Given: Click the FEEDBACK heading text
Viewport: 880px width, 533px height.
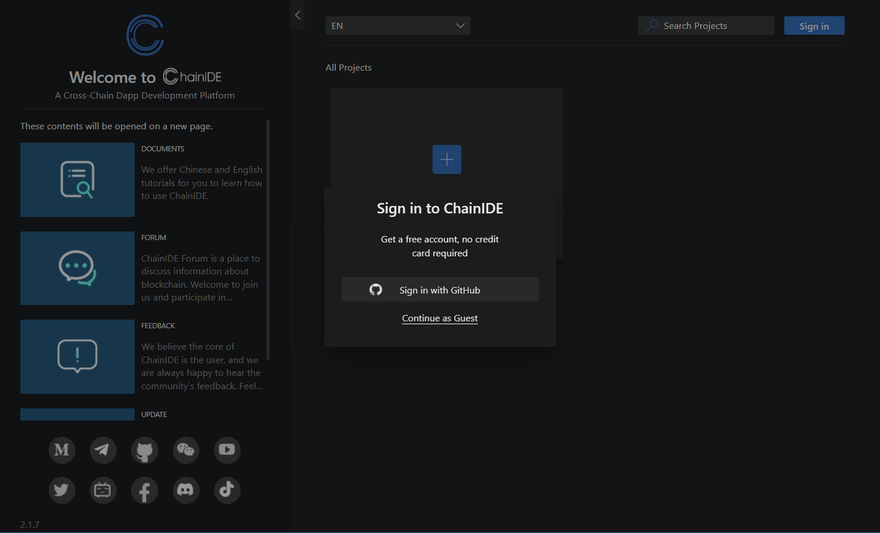Looking at the screenshot, I should (158, 325).
